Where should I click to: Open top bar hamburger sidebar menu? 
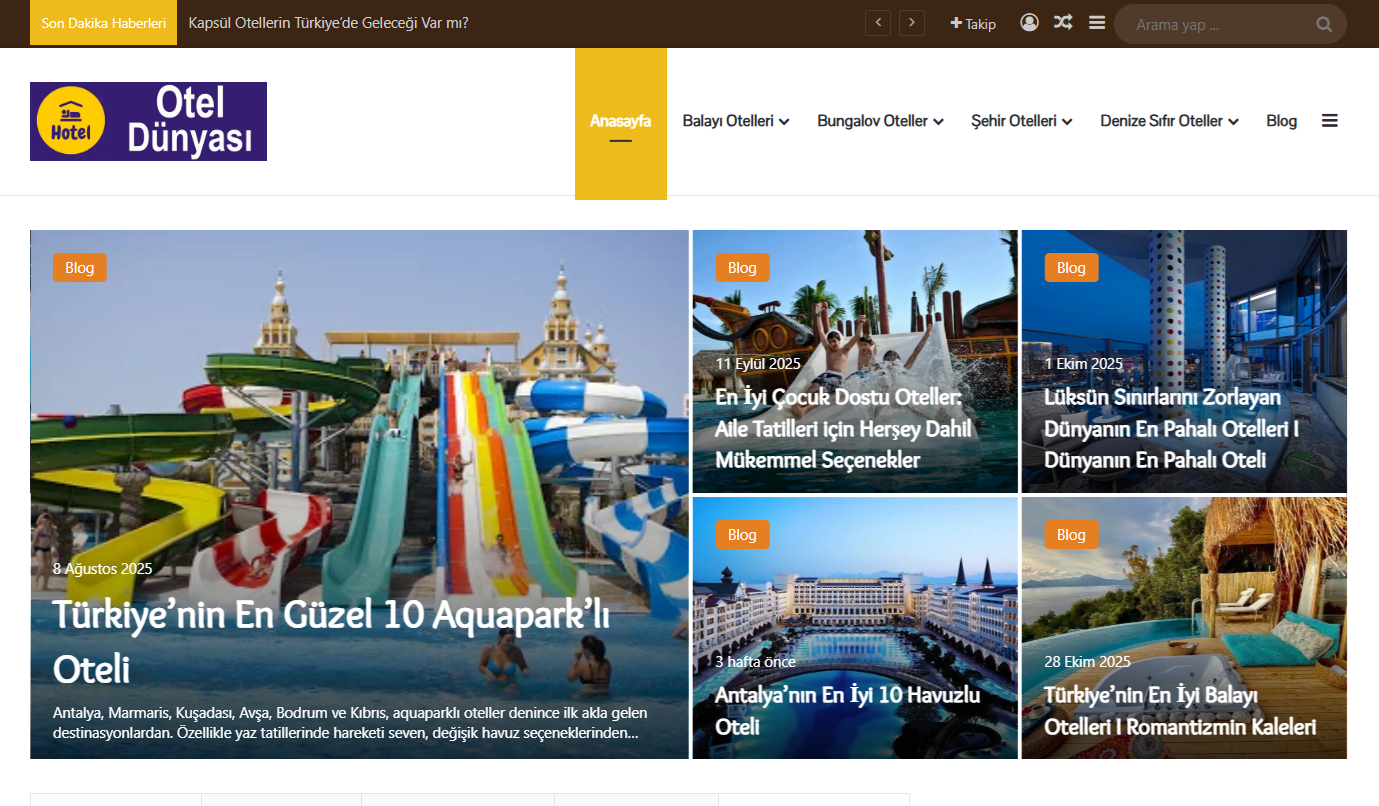click(1097, 23)
